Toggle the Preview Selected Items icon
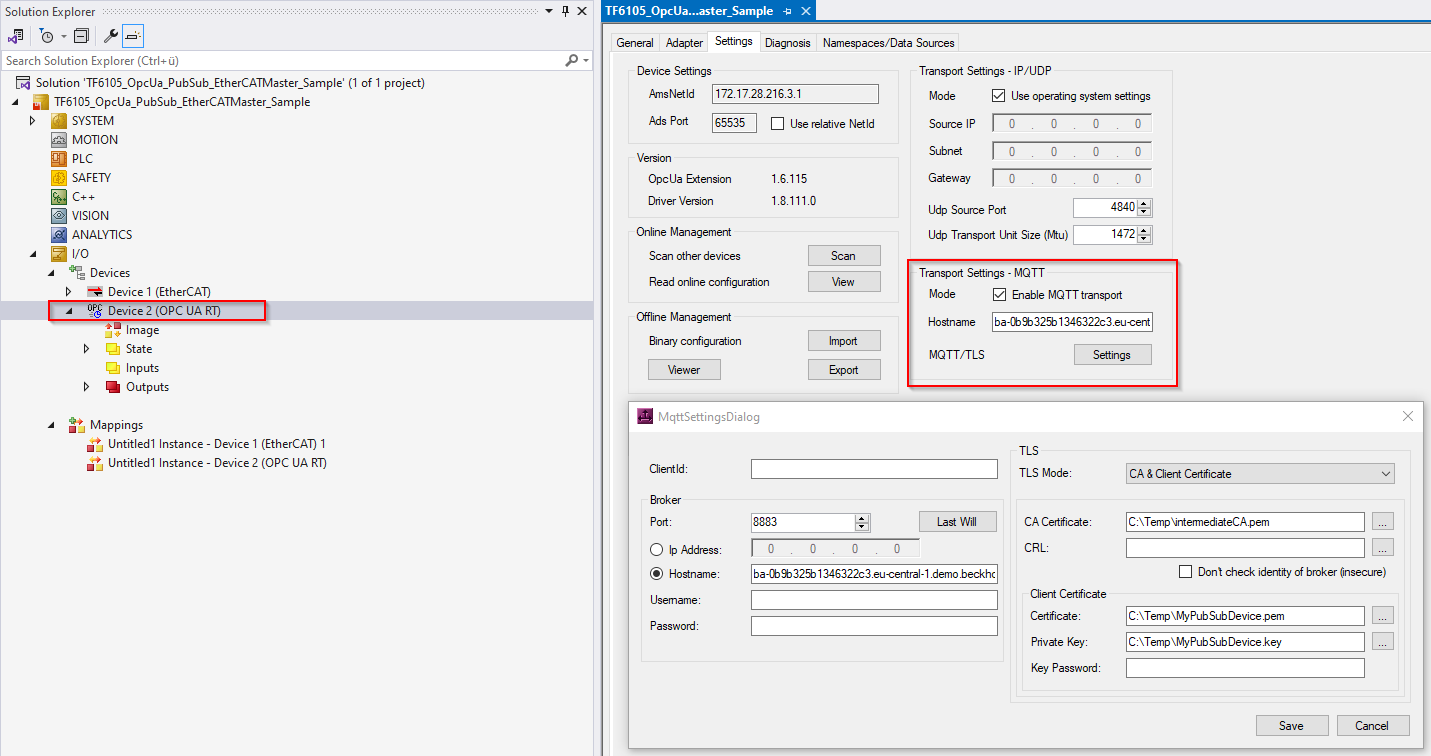 (133, 36)
